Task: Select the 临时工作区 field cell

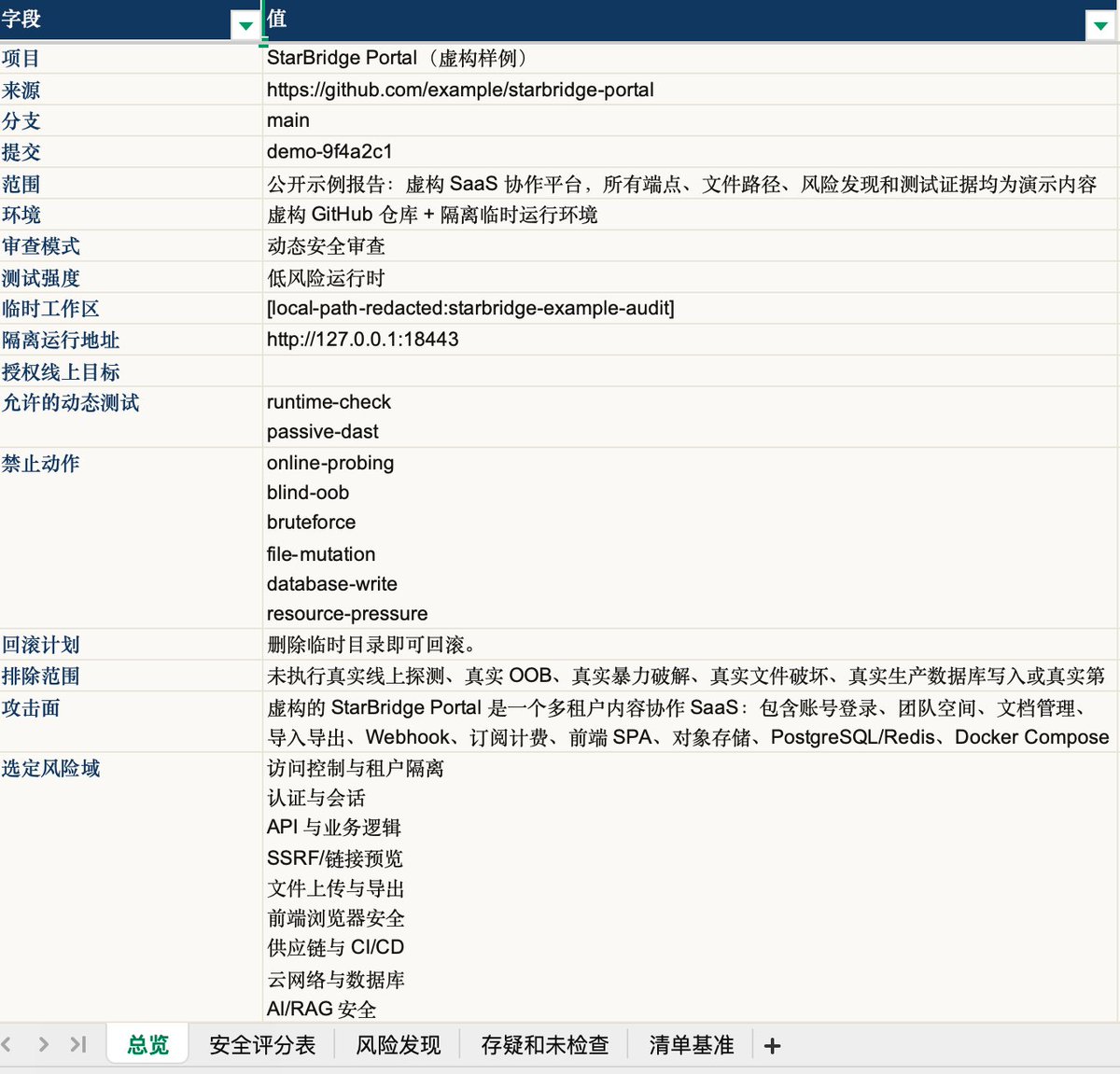Action: click(x=131, y=309)
